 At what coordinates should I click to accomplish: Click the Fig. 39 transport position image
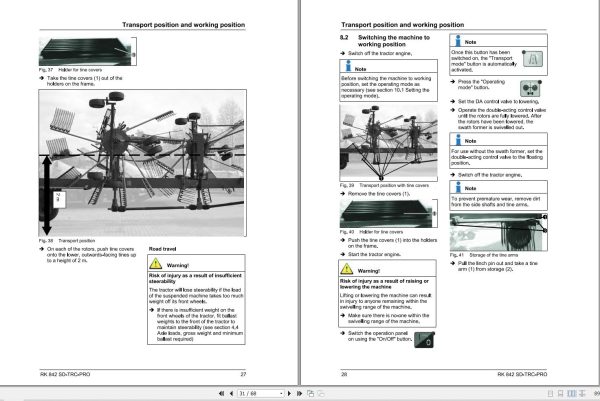(388, 142)
